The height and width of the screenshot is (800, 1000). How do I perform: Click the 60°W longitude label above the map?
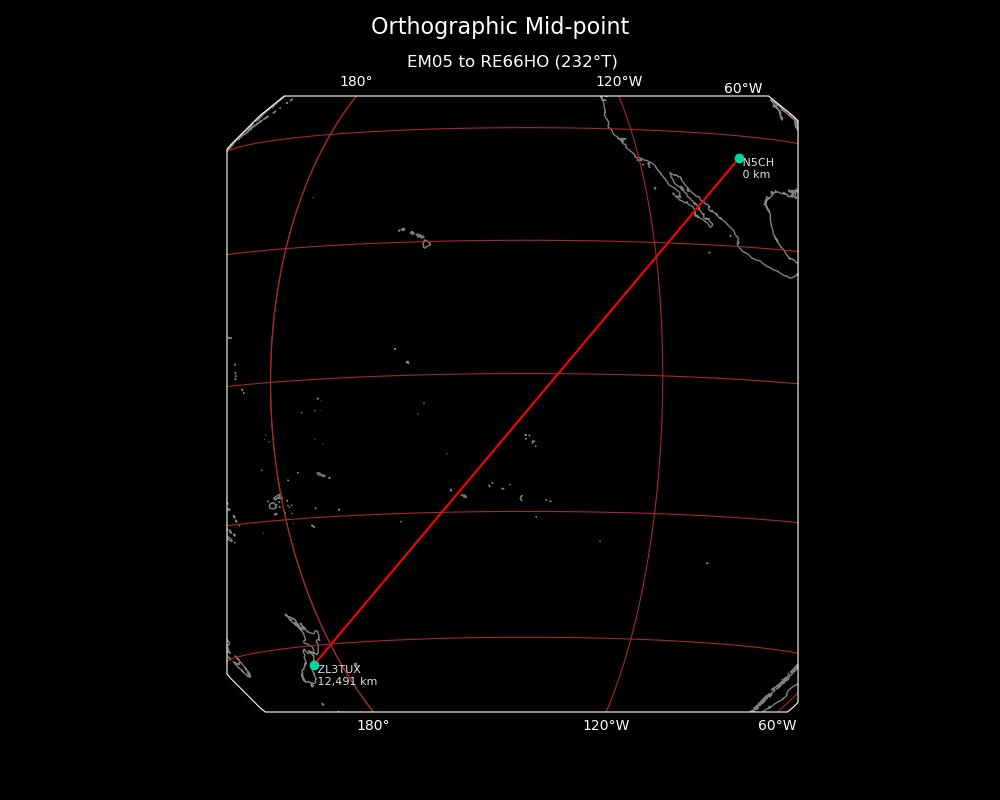click(743, 89)
